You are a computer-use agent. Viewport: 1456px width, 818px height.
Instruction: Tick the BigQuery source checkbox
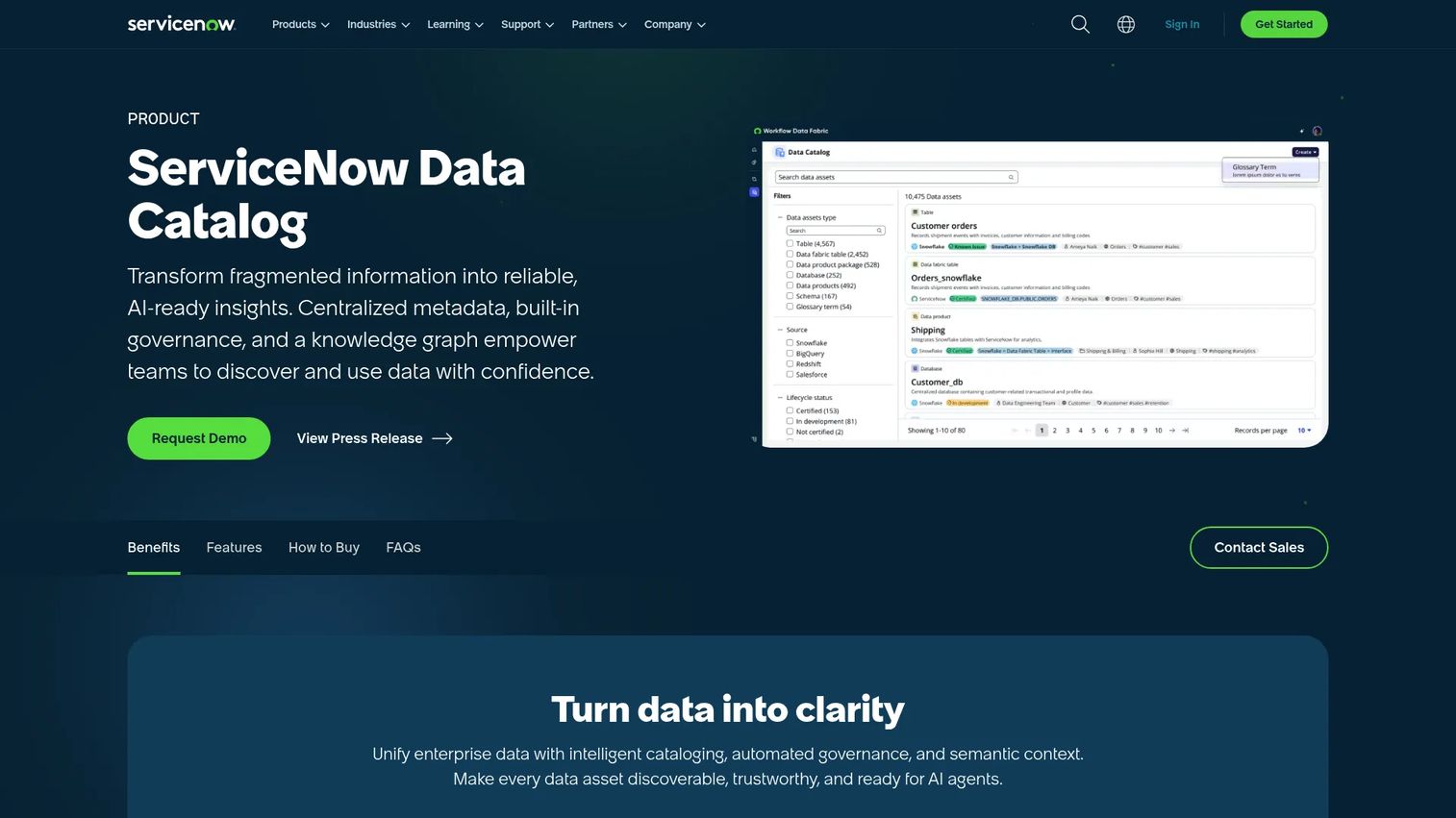[790, 354]
